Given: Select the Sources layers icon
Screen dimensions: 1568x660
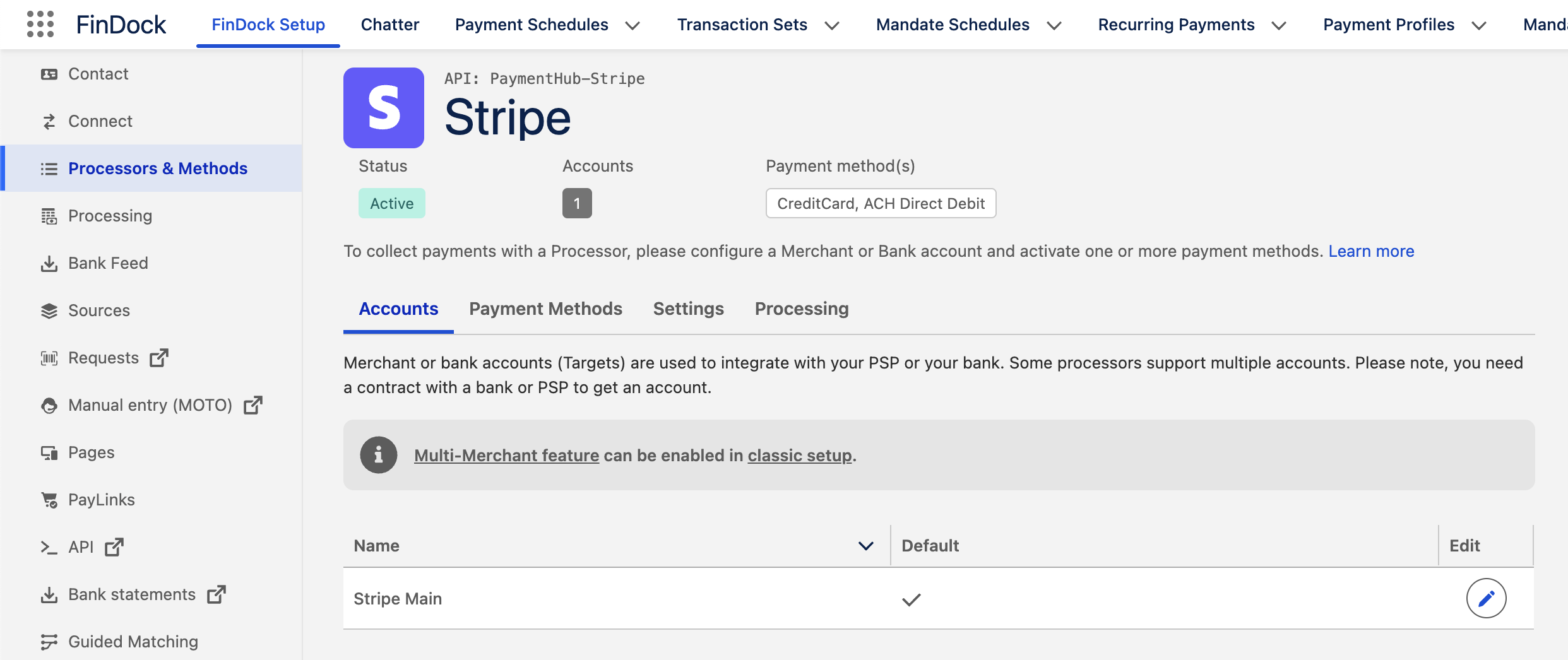Looking at the screenshot, I should pyautogui.click(x=49, y=310).
